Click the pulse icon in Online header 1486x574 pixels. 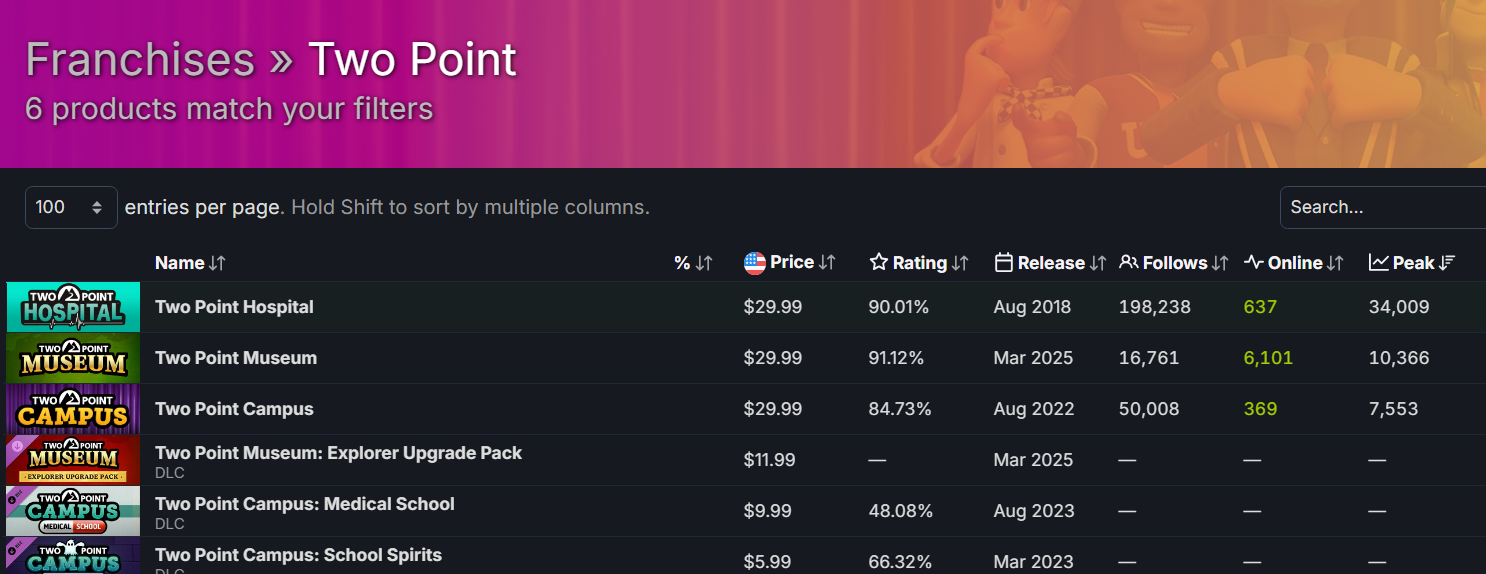click(1254, 263)
